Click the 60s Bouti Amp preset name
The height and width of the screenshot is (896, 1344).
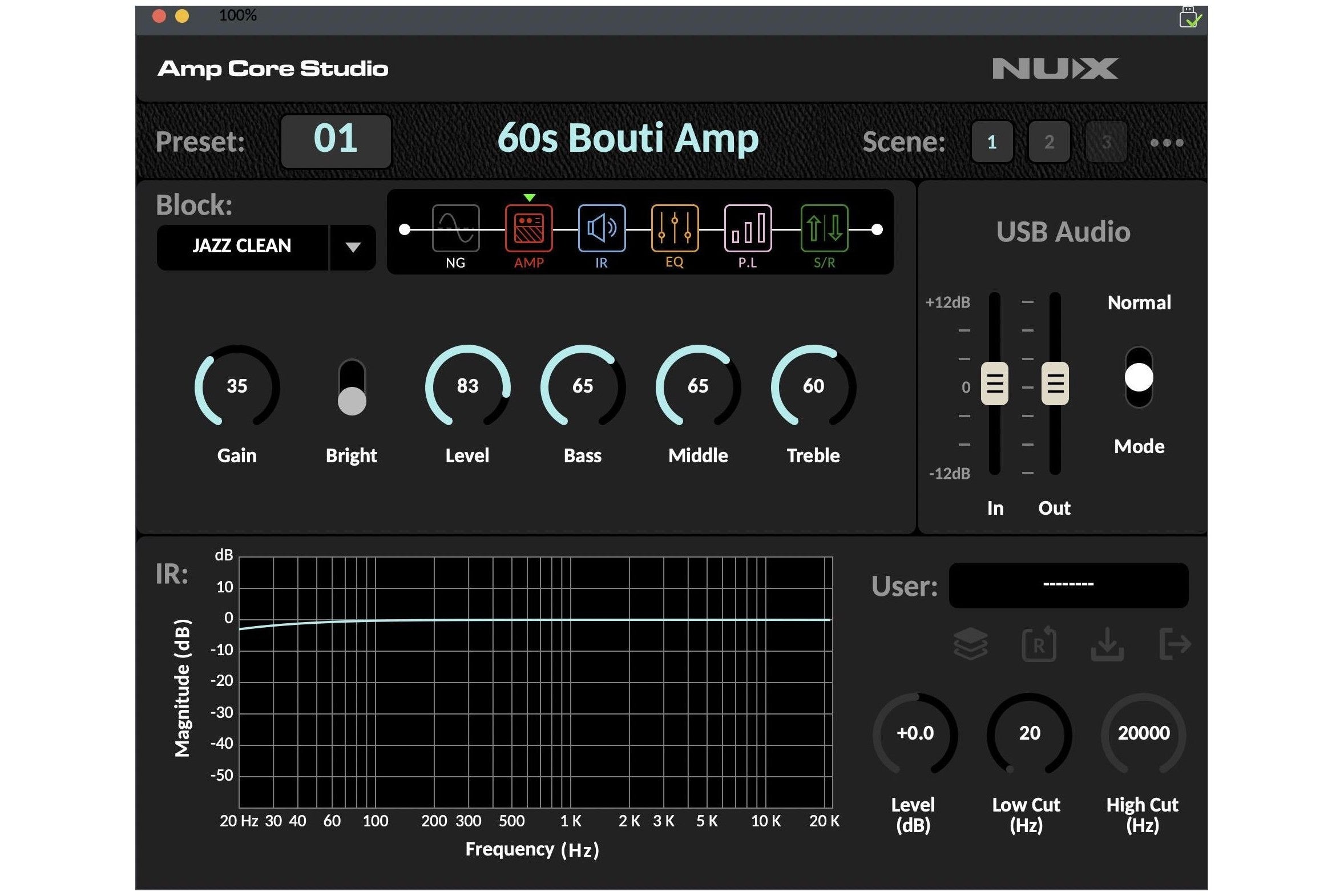(628, 138)
